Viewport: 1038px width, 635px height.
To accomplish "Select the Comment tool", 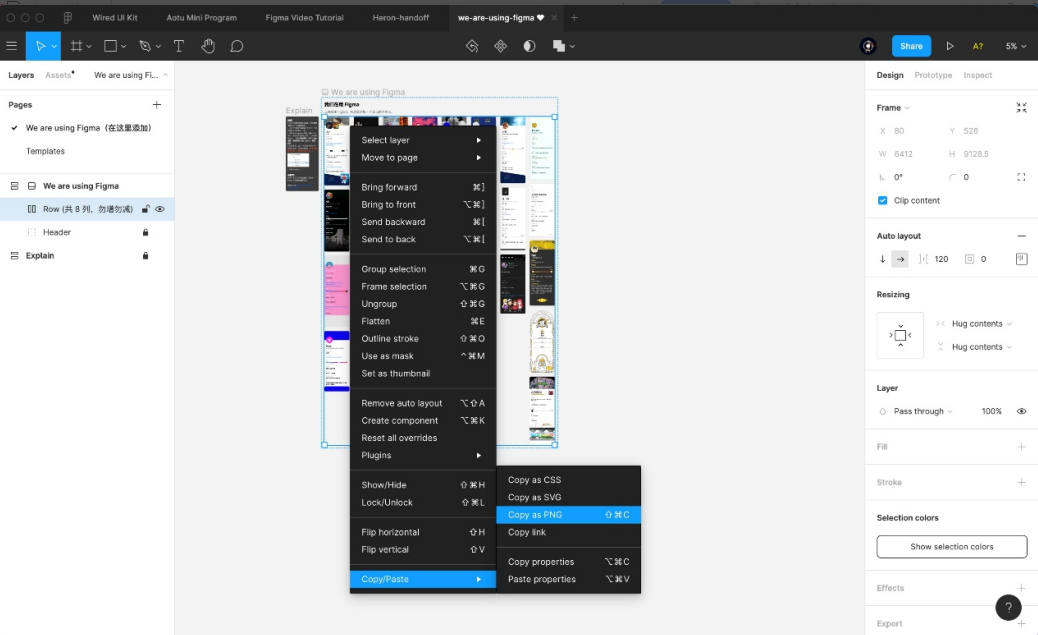I will (x=236, y=46).
